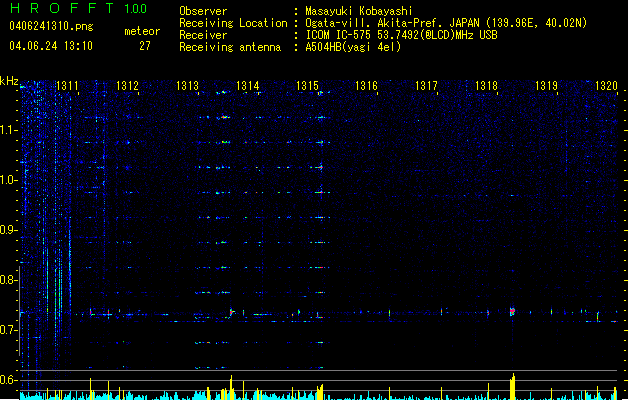
Task: Click the 0.7 kHz axis label
Action: coord(8,330)
